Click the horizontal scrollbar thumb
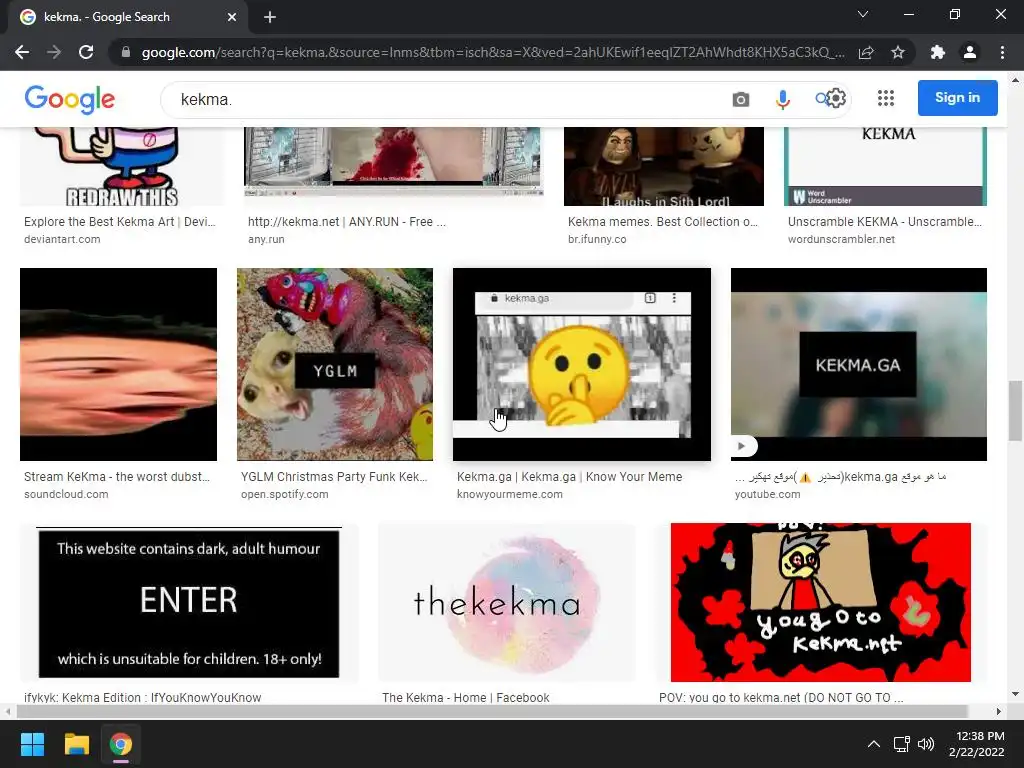The height and width of the screenshot is (768, 1024). (491, 711)
